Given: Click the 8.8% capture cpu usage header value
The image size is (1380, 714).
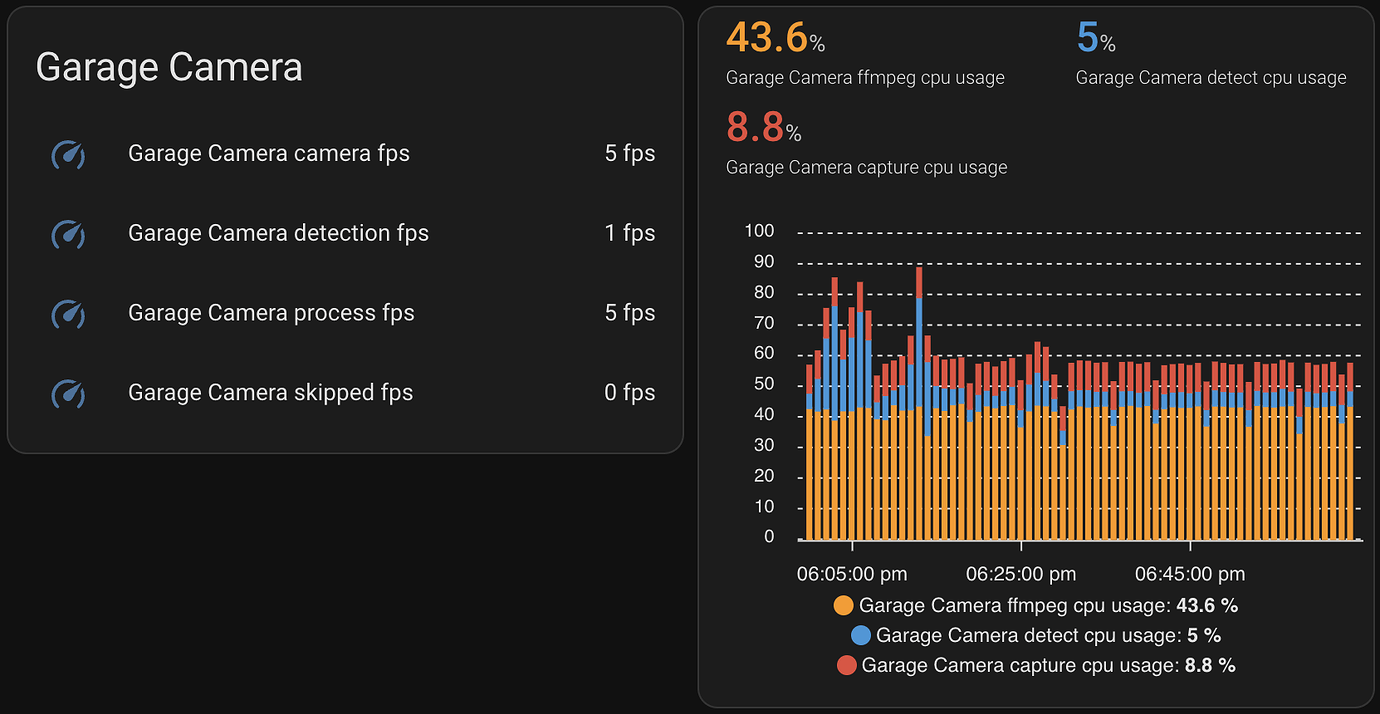Looking at the screenshot, I should point(764,128).
